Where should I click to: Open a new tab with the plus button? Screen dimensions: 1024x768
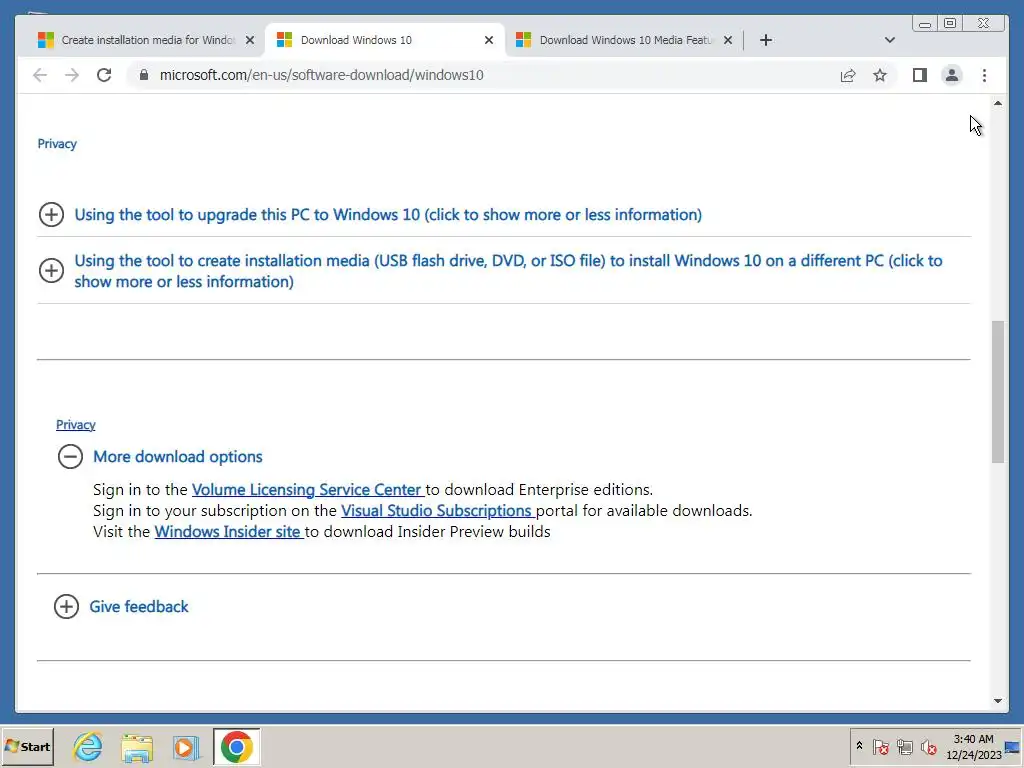click(x=766, y=40)
